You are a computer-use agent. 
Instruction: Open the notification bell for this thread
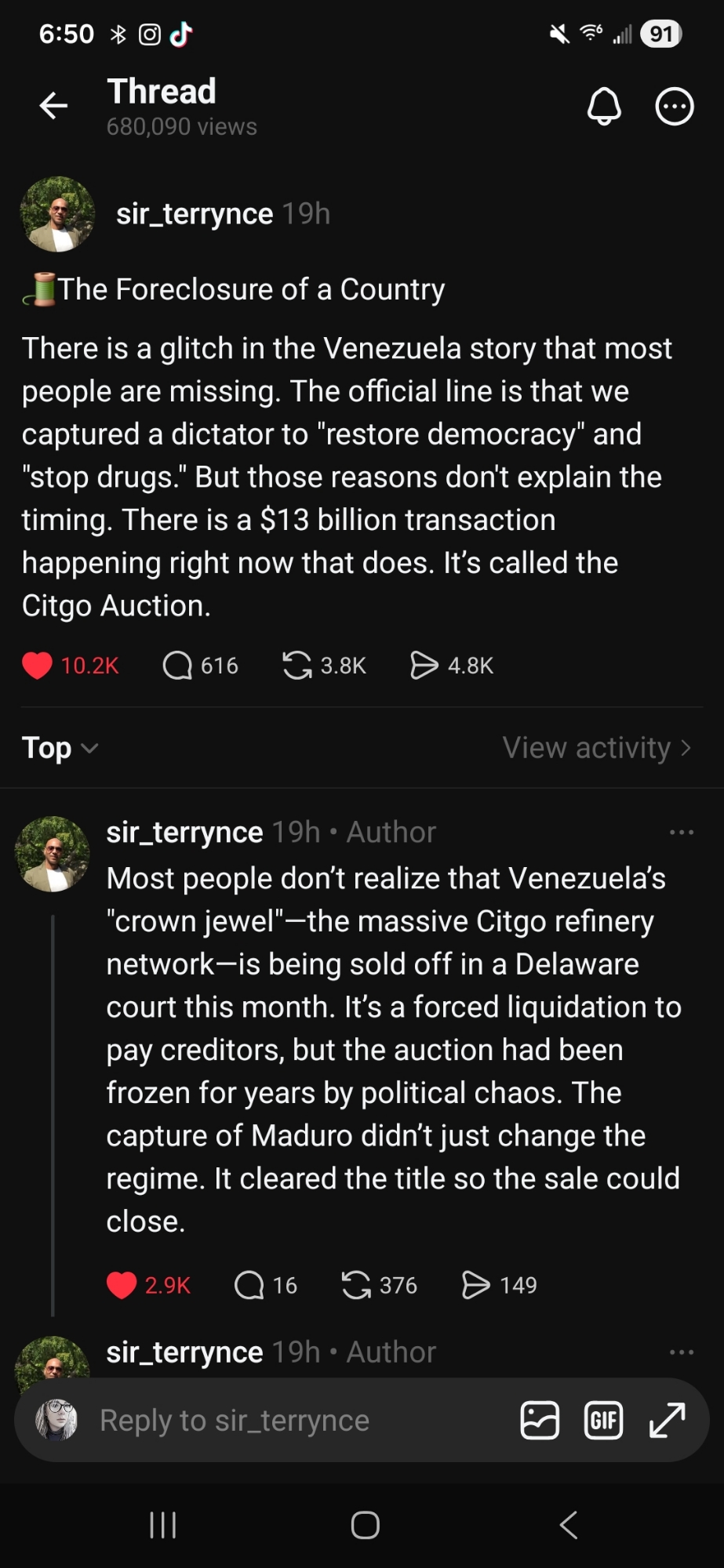point(604,106)
